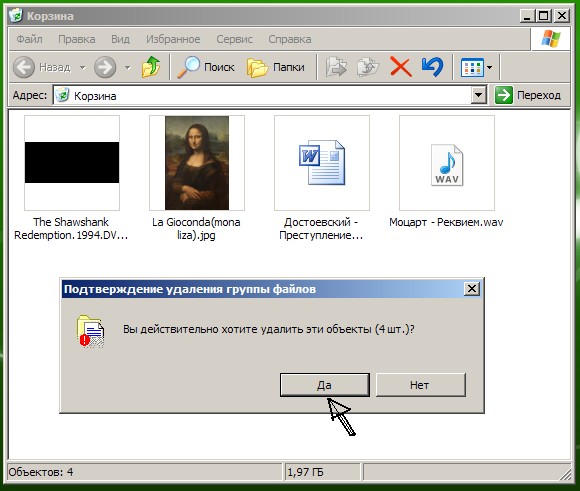The height and width of the screenshot is (491, 580).
Task: Click the Объектов: 4 status text
Action: pos(41,472)
